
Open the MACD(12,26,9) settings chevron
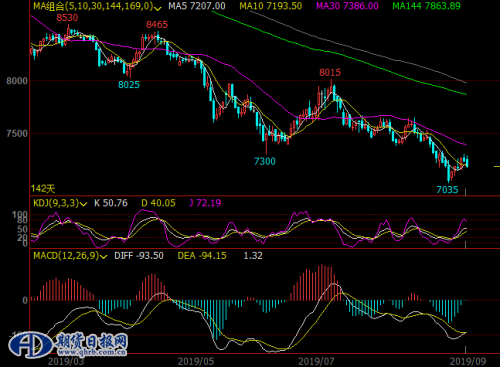tap(103, 256)
